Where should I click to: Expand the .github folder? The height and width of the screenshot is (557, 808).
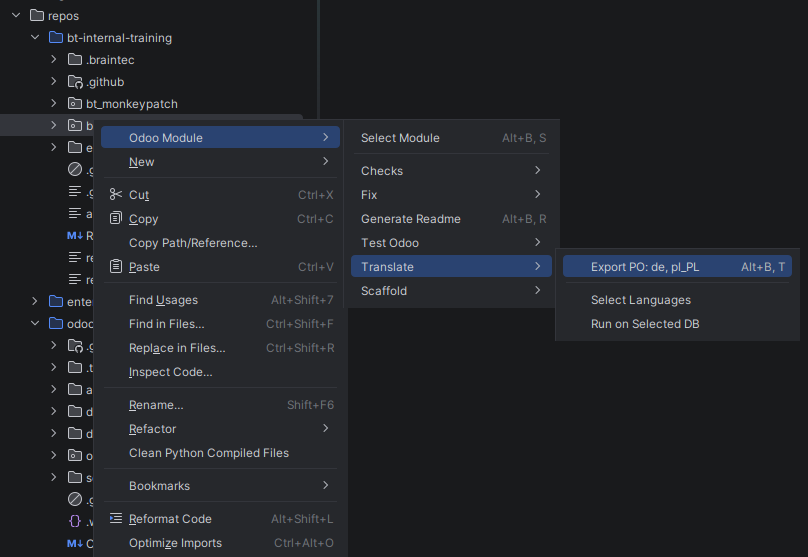click(x=54, y=81)
